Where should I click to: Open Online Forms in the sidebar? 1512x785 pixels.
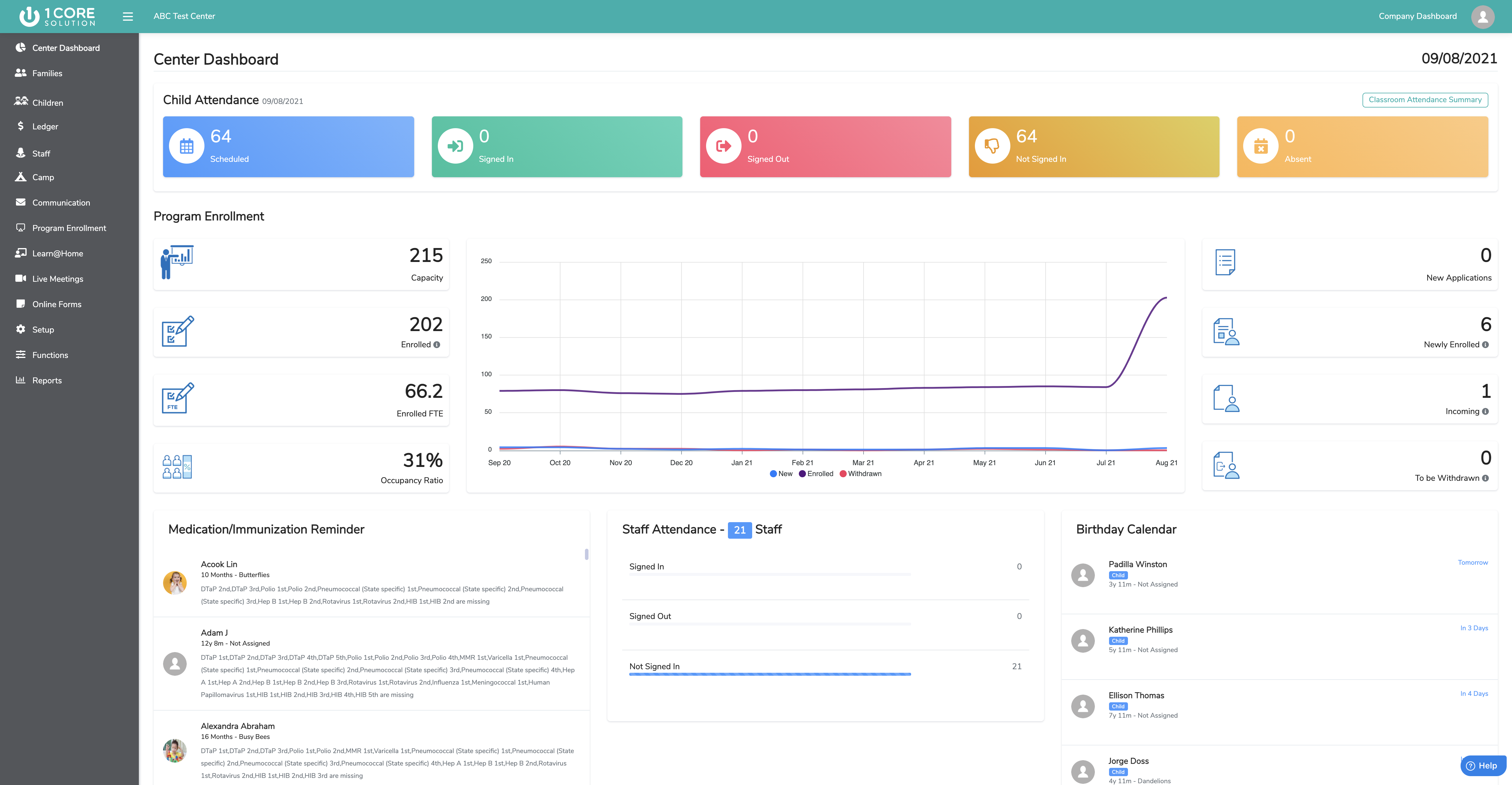coord(69,304)
